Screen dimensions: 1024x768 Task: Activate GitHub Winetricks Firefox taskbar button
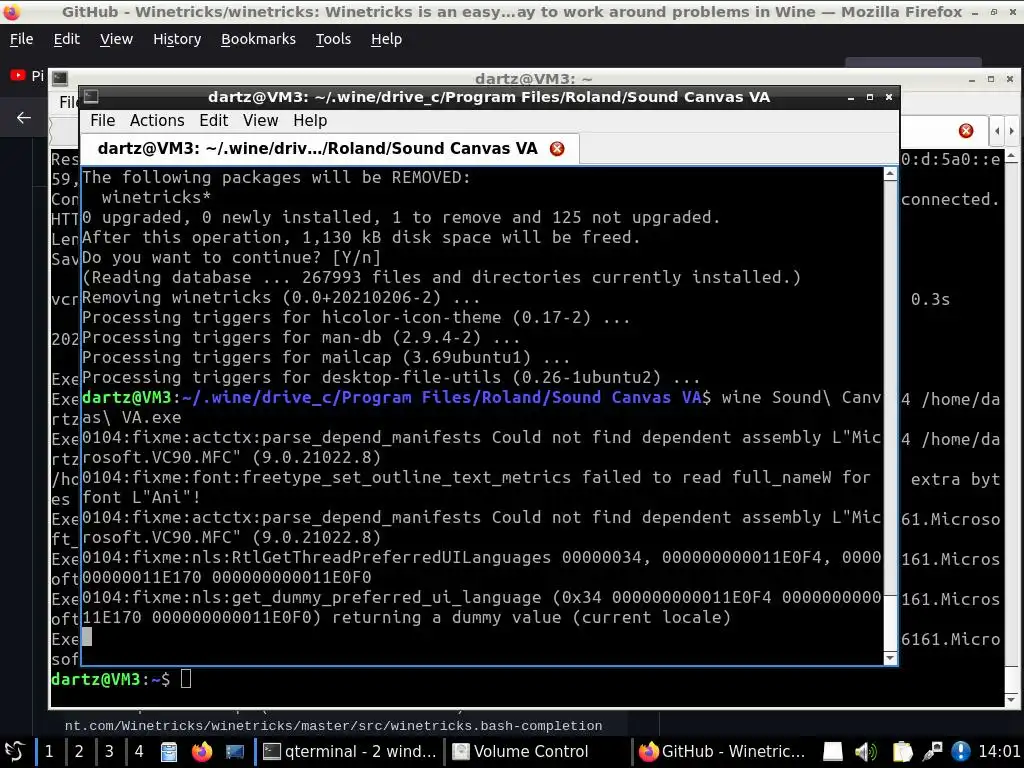[x=725, y=751]
